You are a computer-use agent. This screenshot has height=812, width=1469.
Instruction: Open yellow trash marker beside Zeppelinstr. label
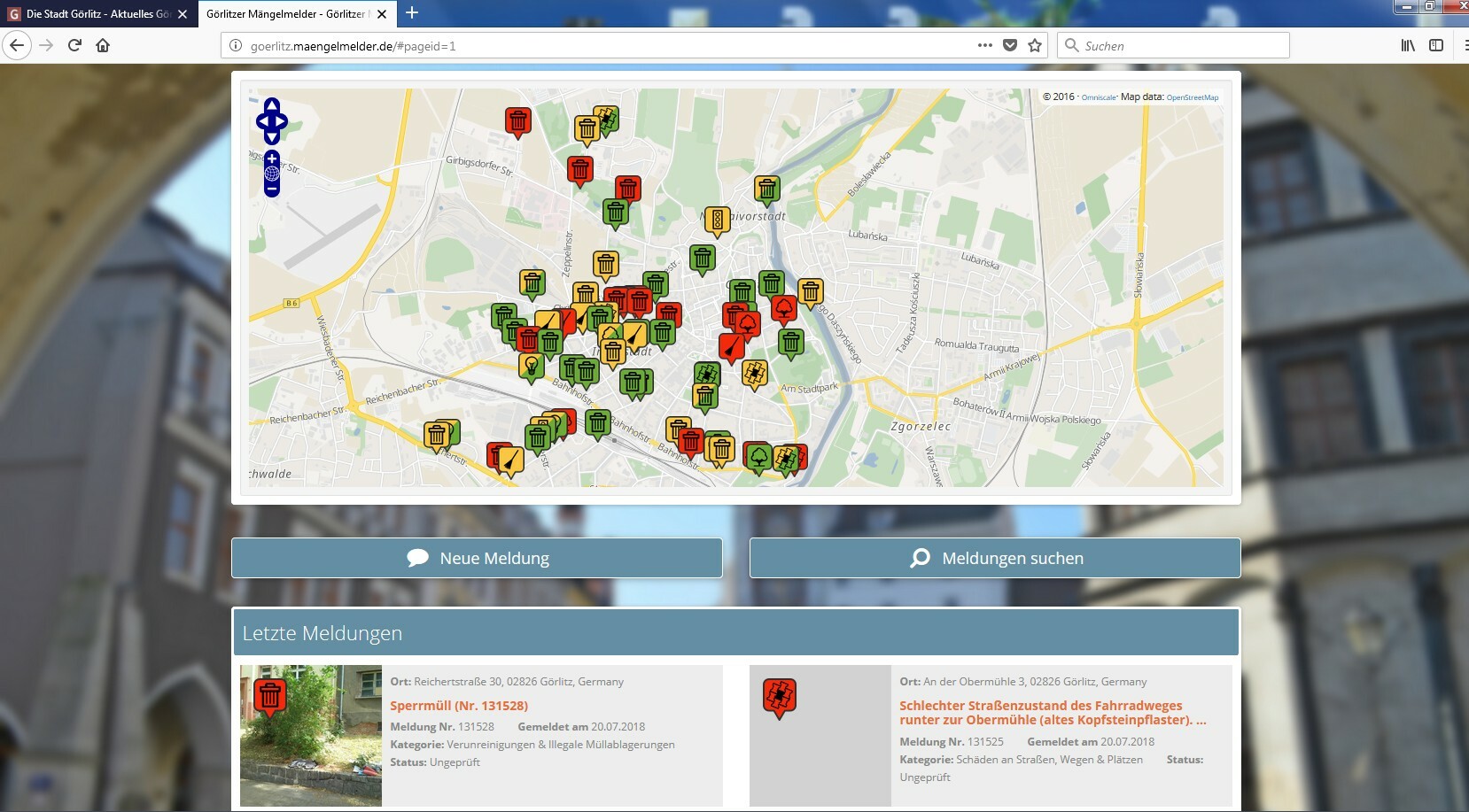coord(606,266)
